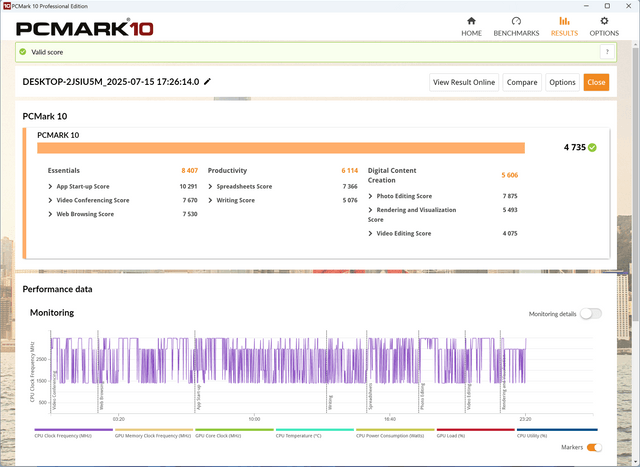
Task: Click the green Valid score check icon
Action: 23,52
